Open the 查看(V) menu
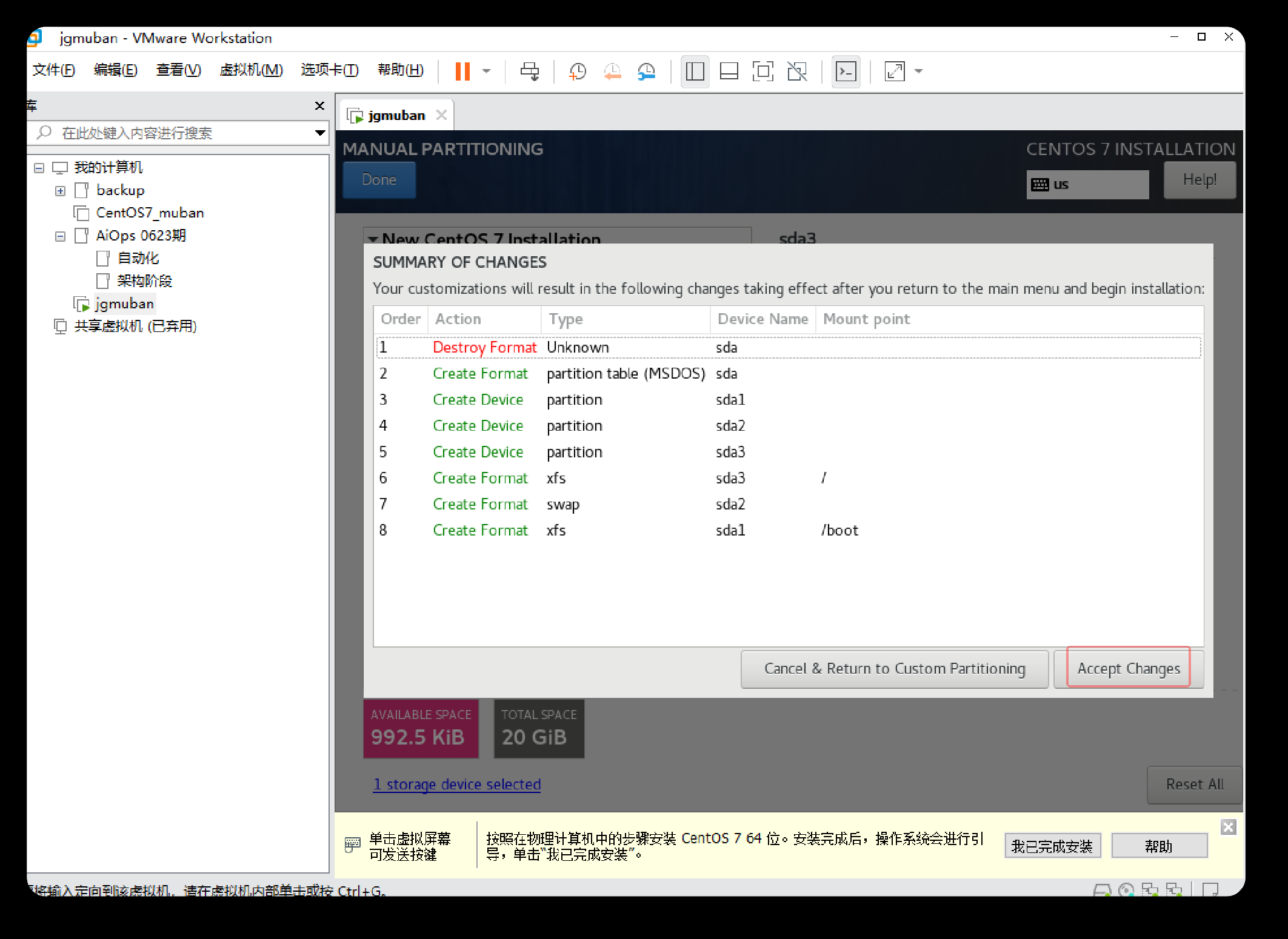This screenshot has height=939, width=1288. coord(178,70)
